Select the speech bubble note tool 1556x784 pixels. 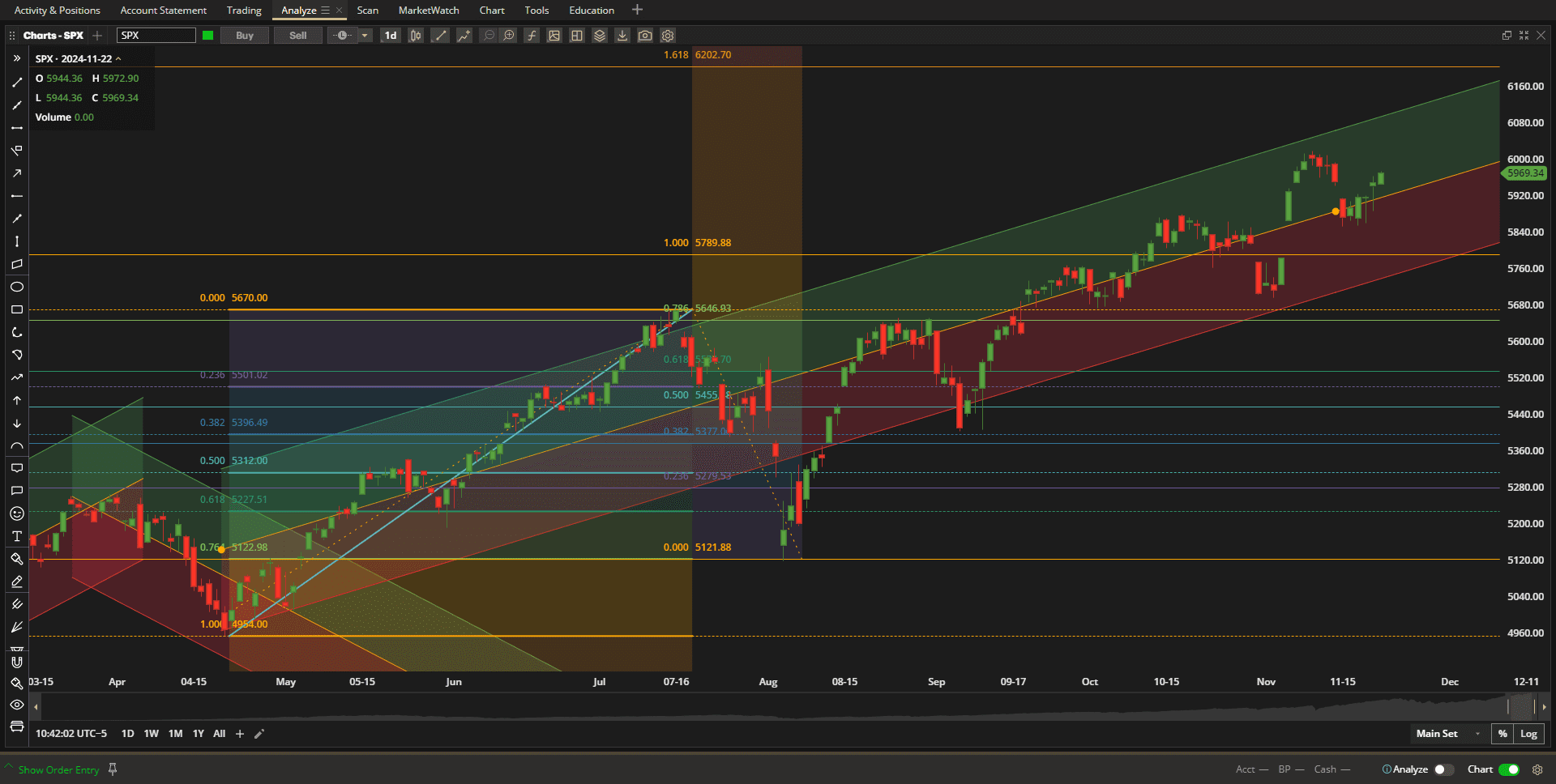coord(16,468)
